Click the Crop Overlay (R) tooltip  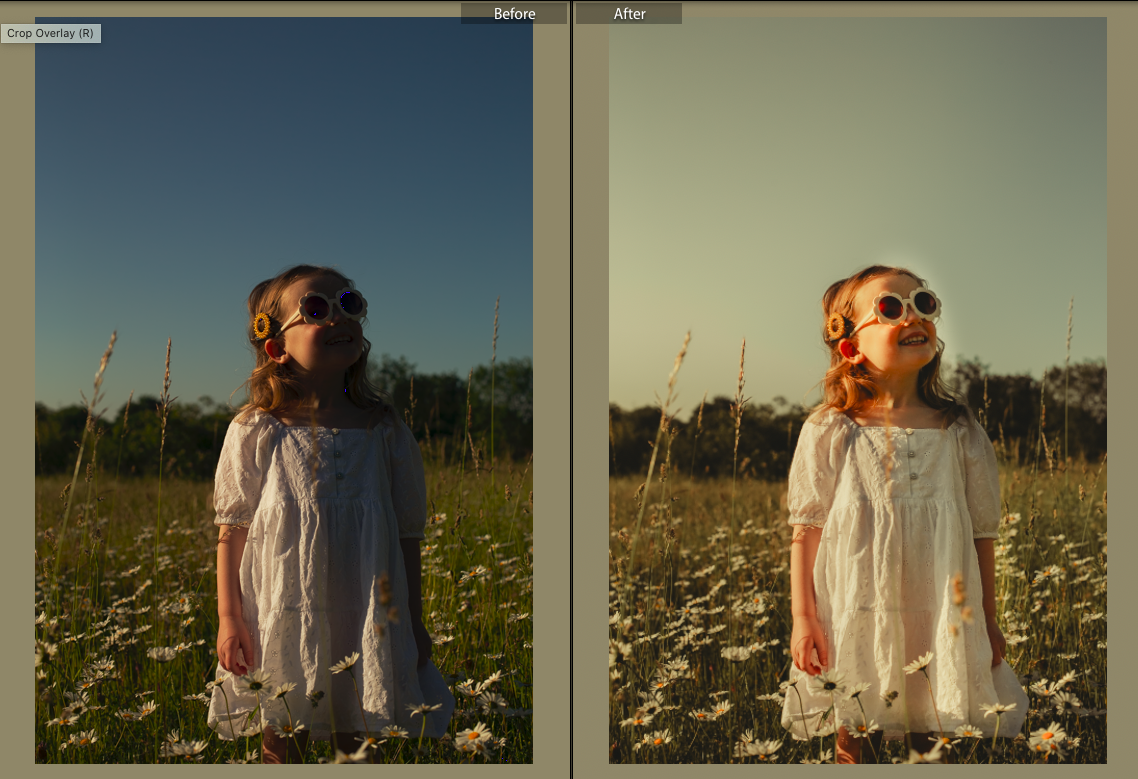[x=51, y=33]
